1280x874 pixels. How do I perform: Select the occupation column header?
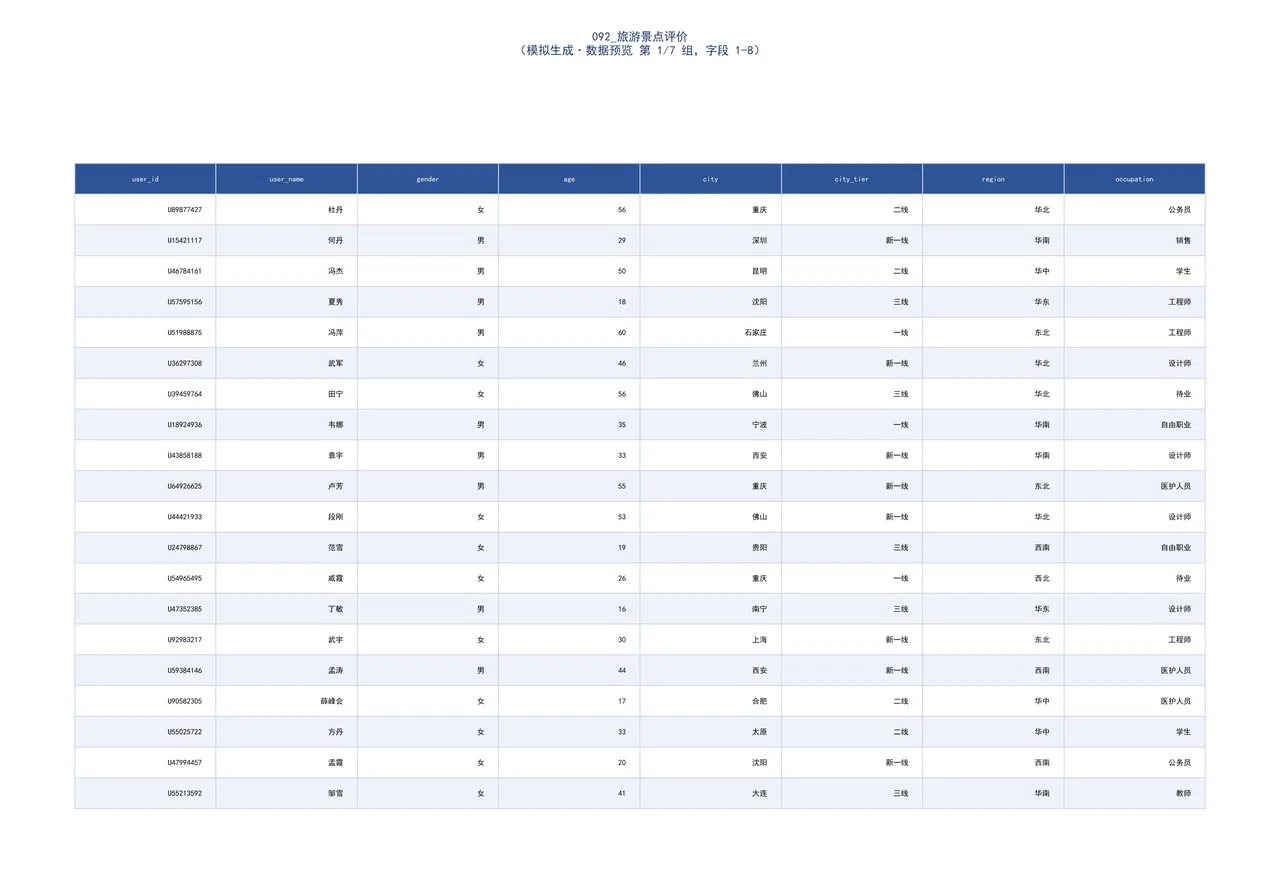coord(1135,179)
